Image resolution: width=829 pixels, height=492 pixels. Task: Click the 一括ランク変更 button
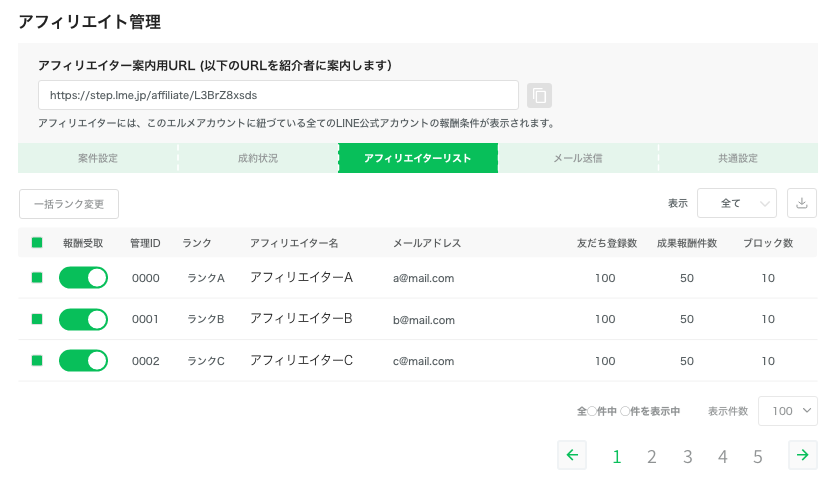click(x=69, y=204)
